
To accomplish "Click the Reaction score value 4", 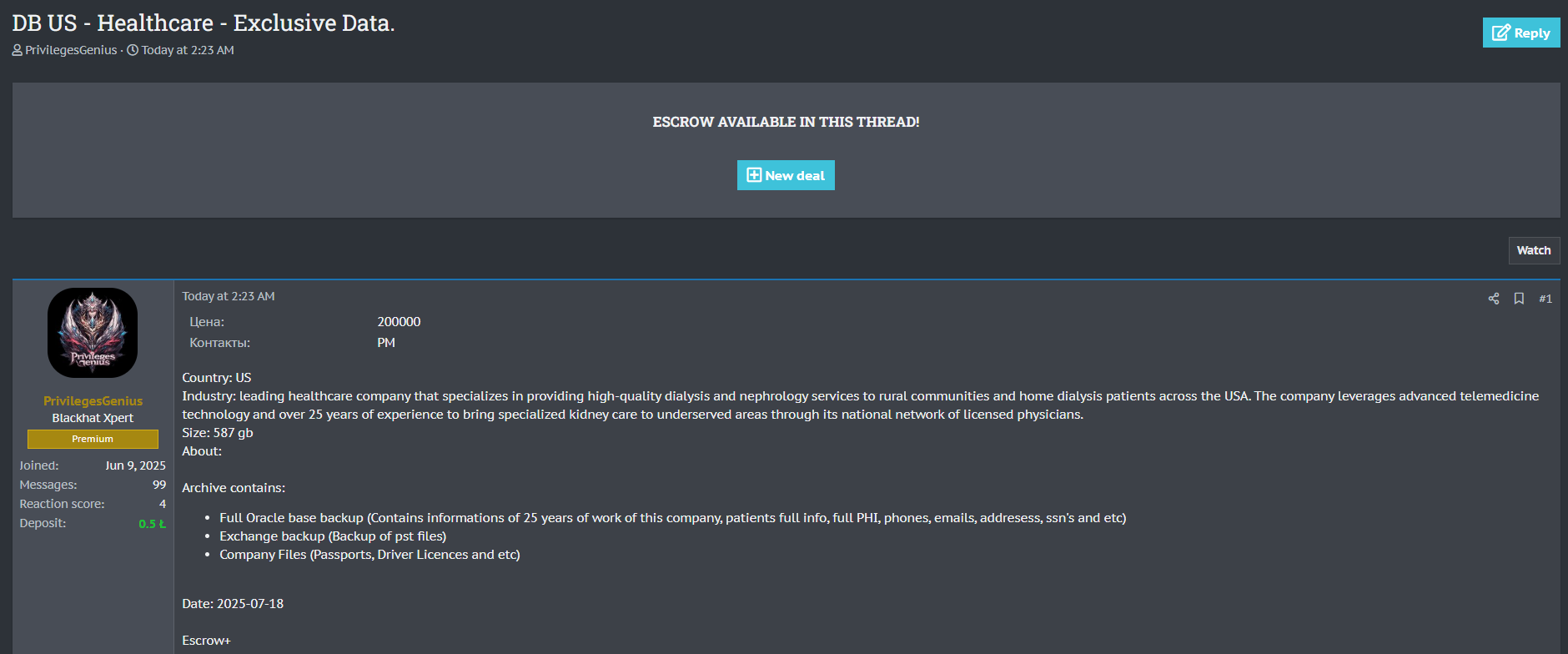I will coord(163,504).
